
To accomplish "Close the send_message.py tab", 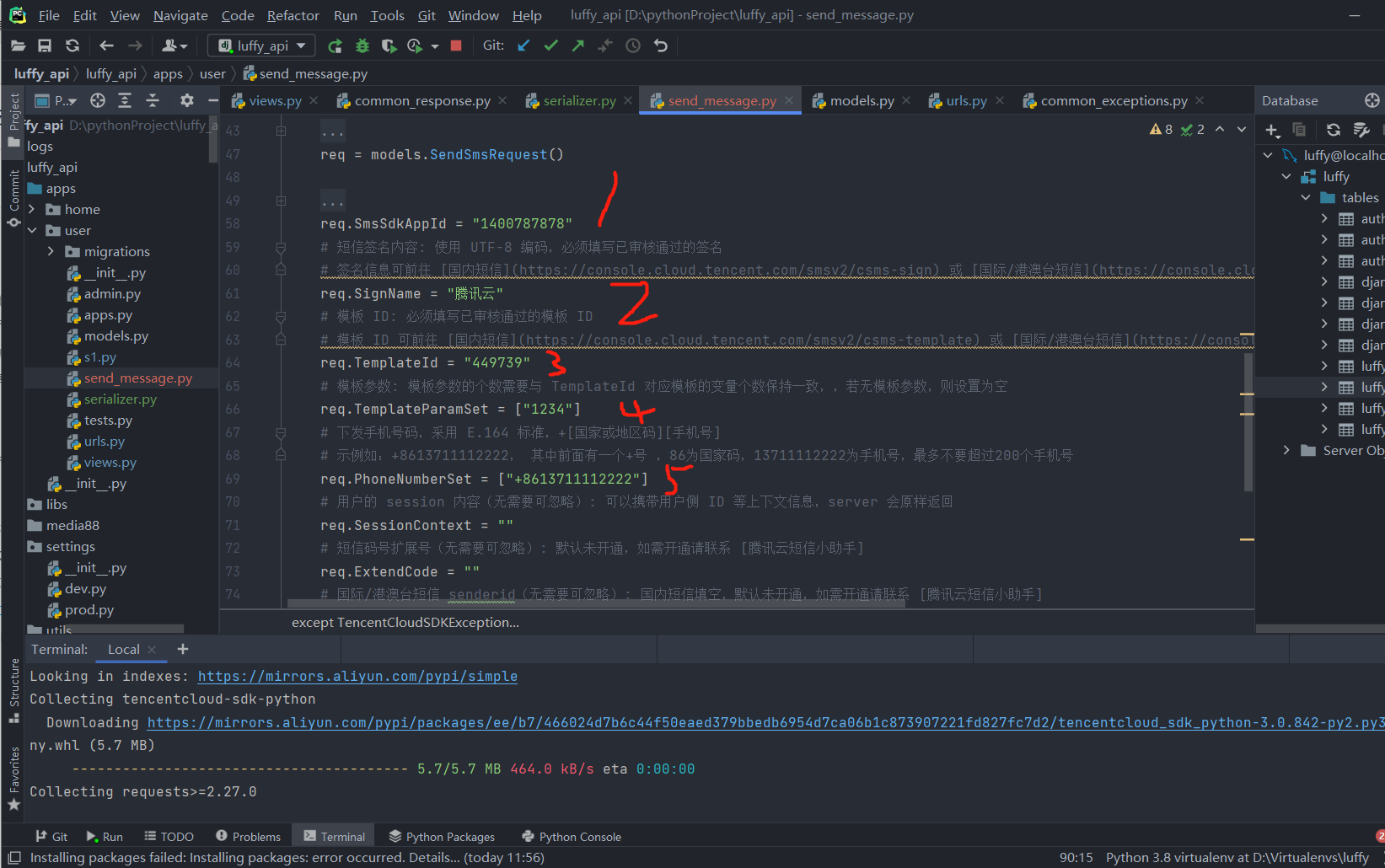I will click(789, 100).
